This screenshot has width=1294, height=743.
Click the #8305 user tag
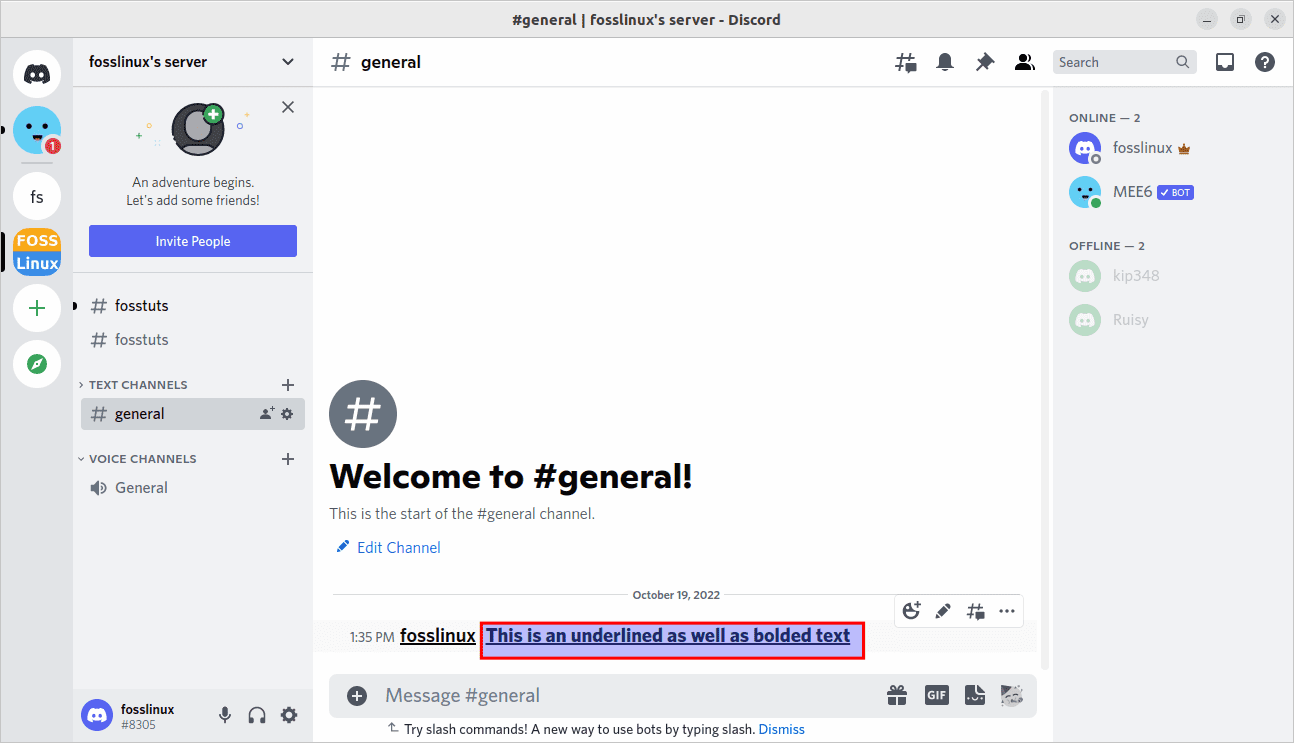(138, 725)
